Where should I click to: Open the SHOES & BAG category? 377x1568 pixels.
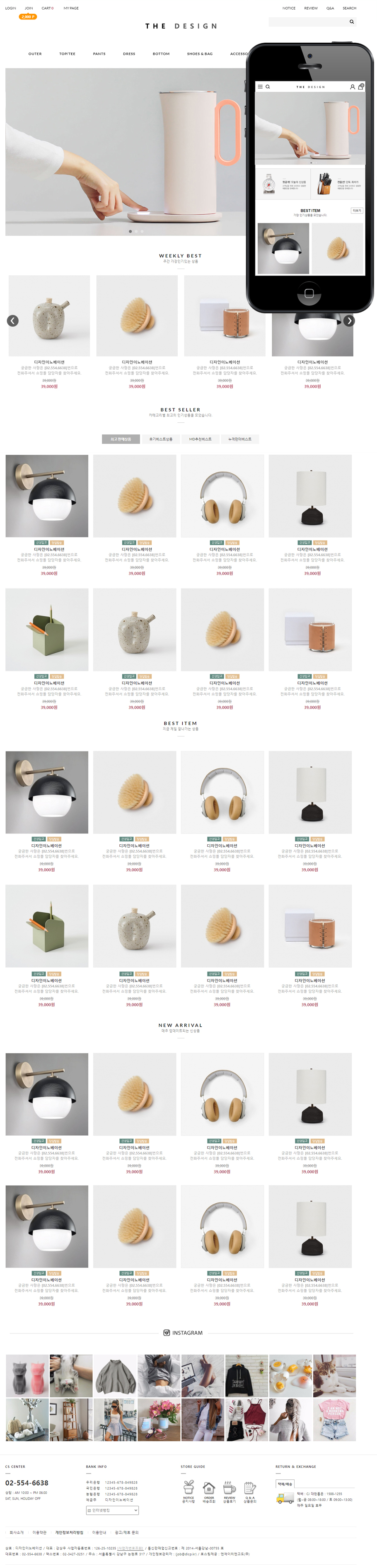(199, 54)
